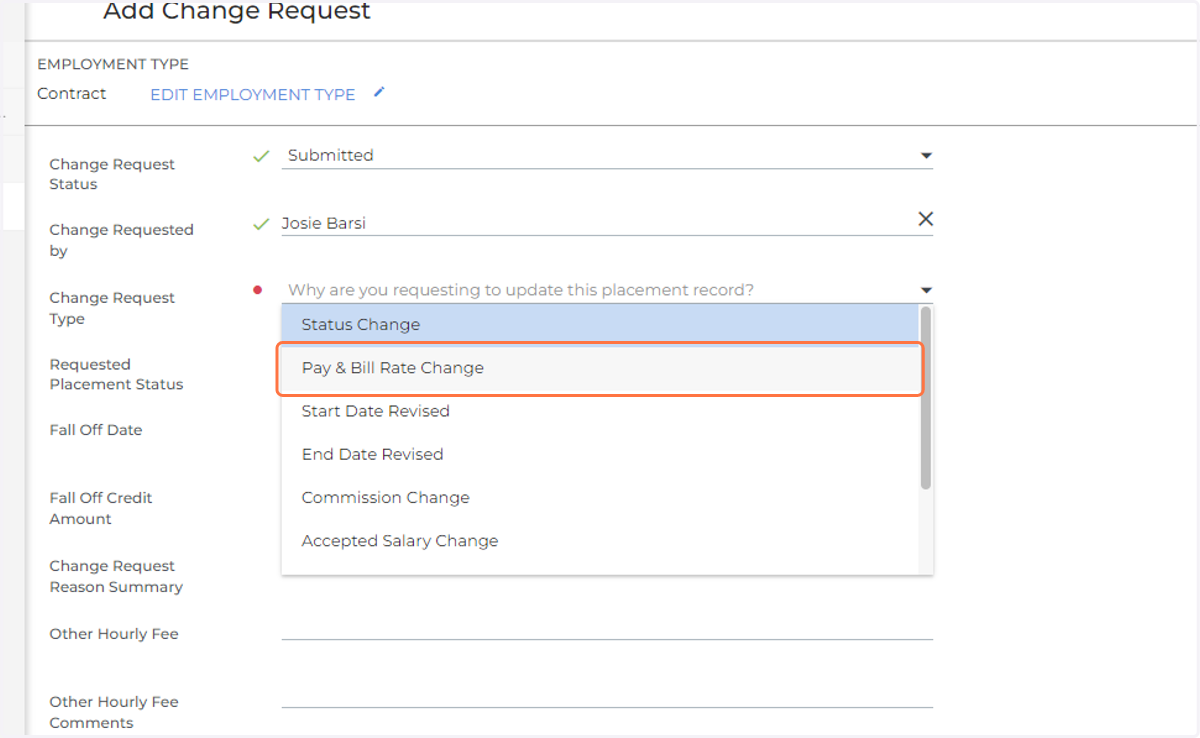Select Accepted Salary Change option

(x=599, y=541)
